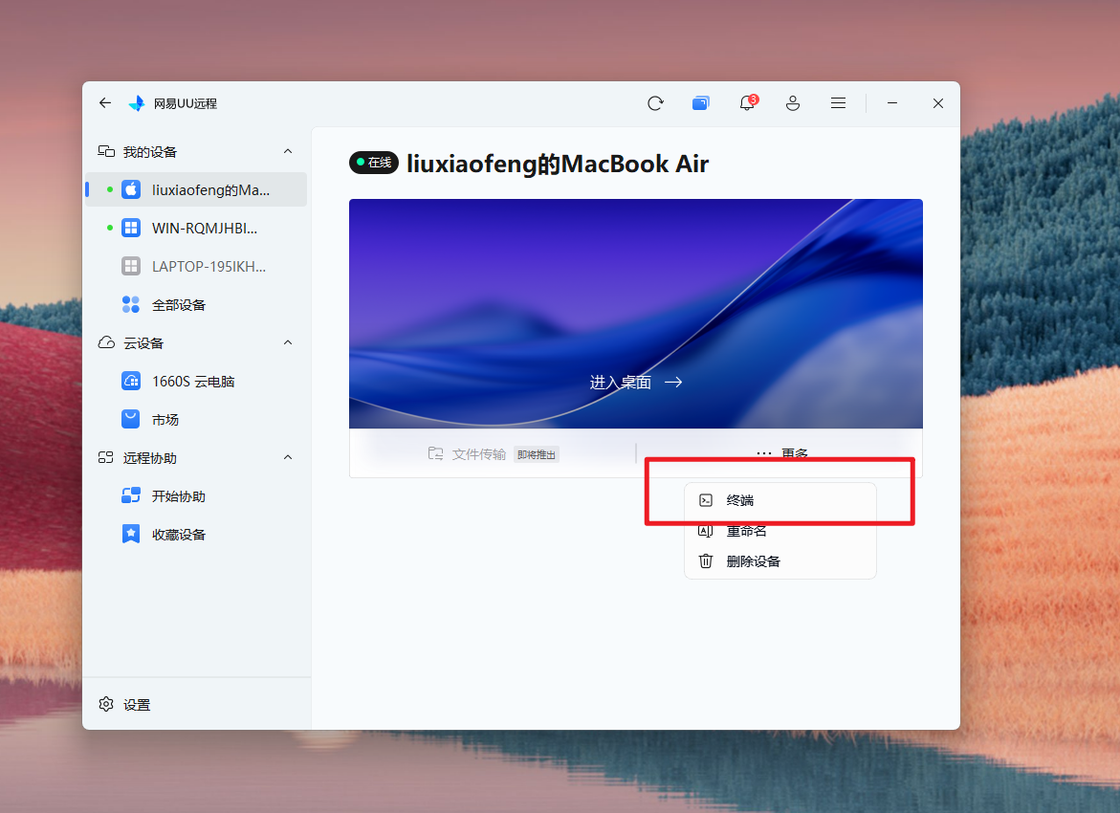Screen dimensions: 1120x813
Task: Minimize the UU Remote window
Action: click(892, 104)
